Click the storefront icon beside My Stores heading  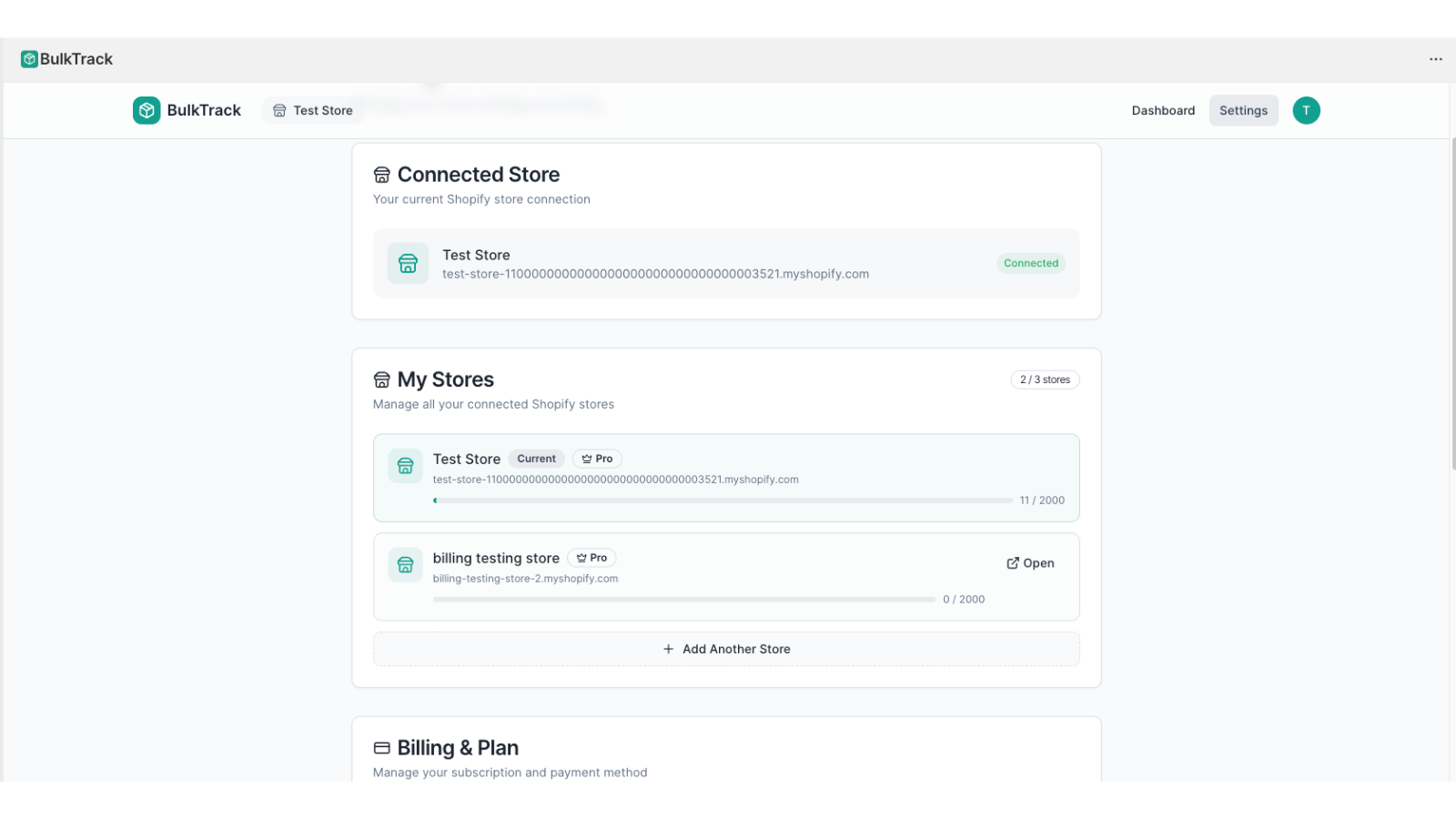380,379
